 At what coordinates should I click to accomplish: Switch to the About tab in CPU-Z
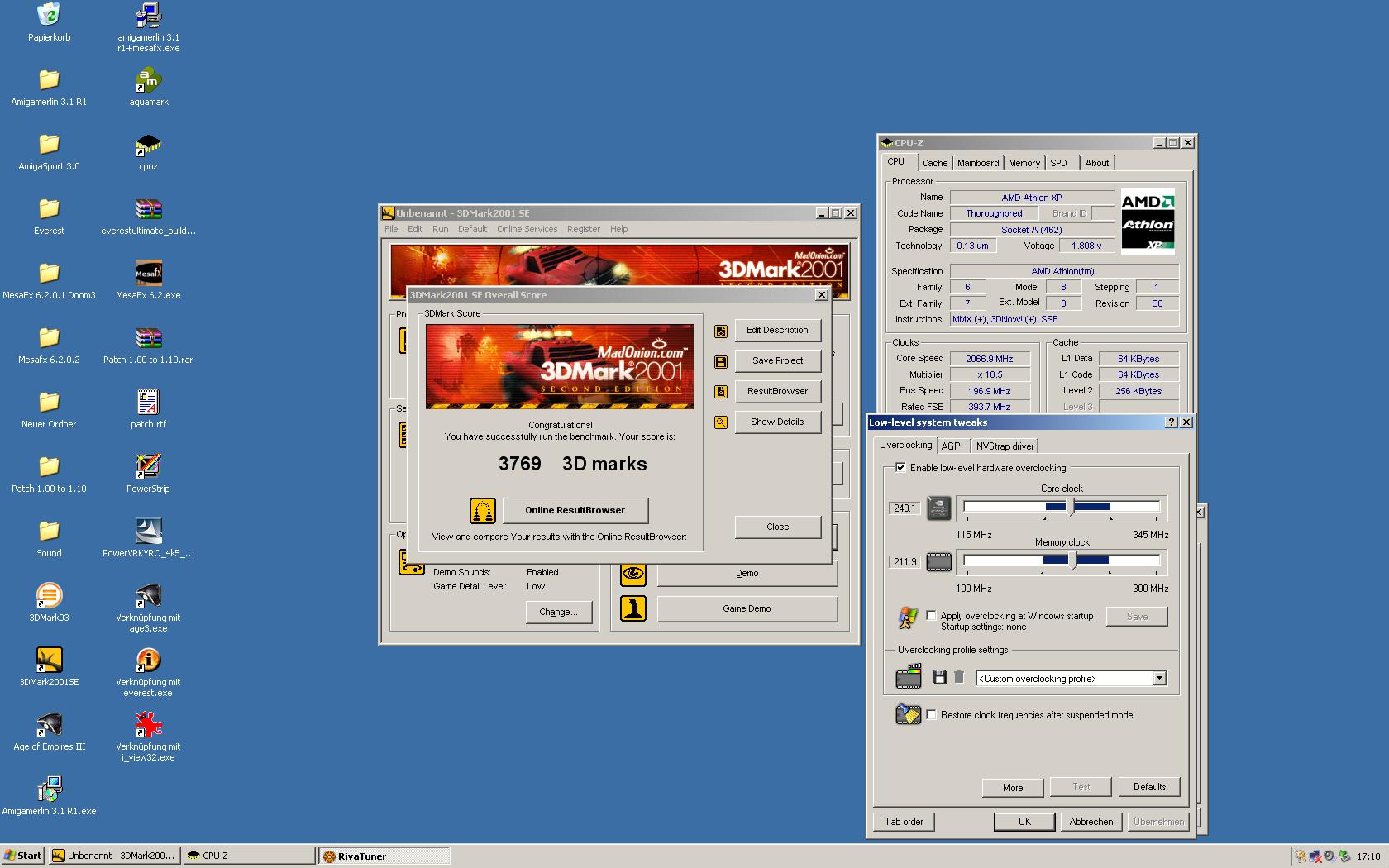[x=1096, y=163]
